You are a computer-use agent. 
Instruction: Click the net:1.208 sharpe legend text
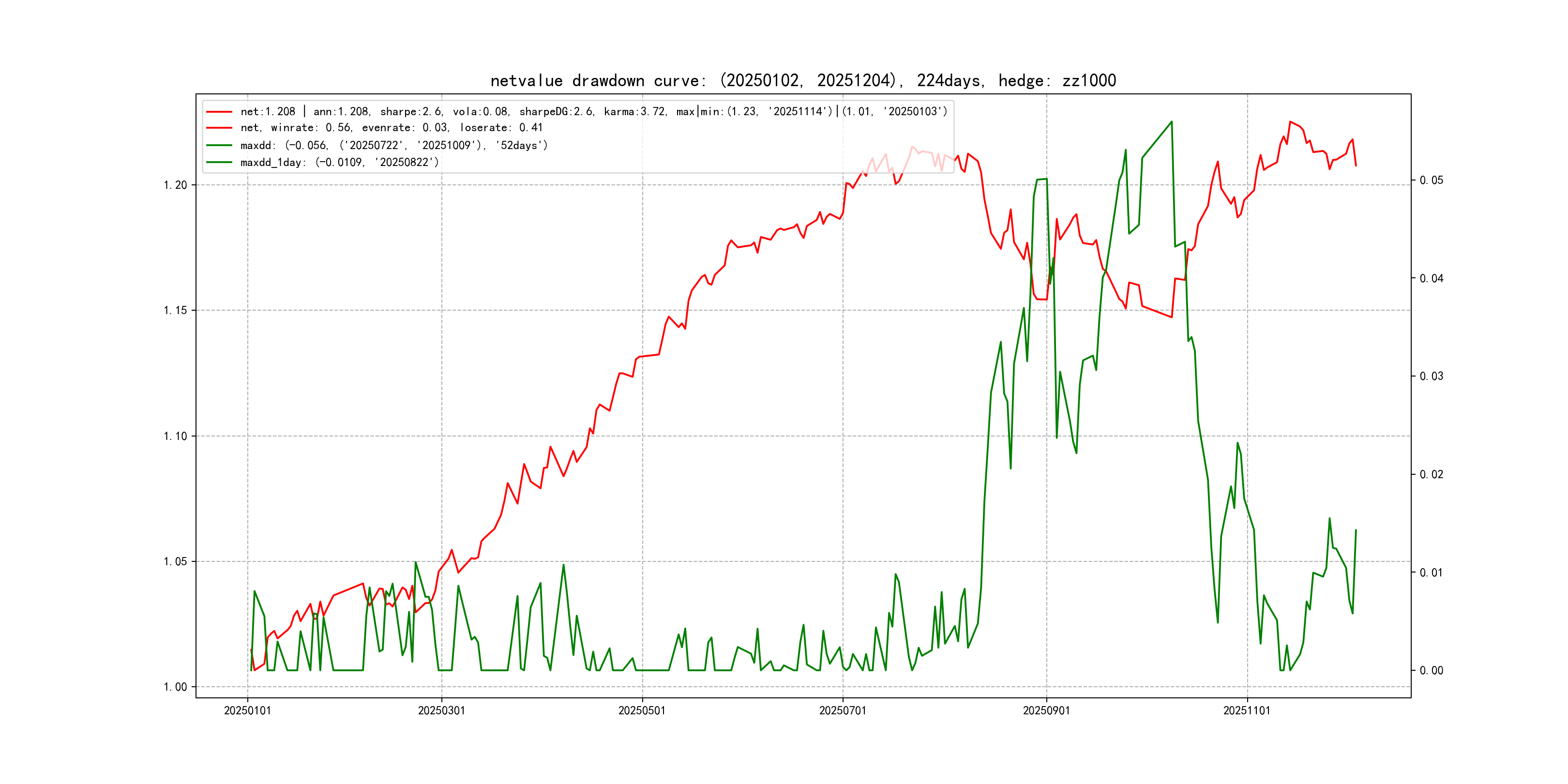(x=593, y=112)
